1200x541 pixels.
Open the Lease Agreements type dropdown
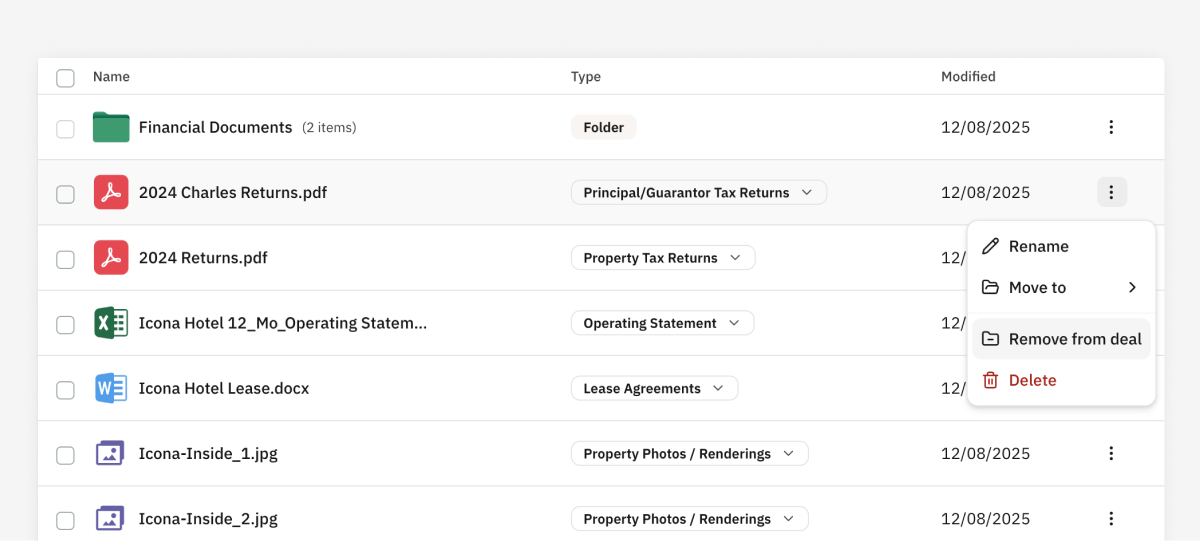tap(654, 388)
